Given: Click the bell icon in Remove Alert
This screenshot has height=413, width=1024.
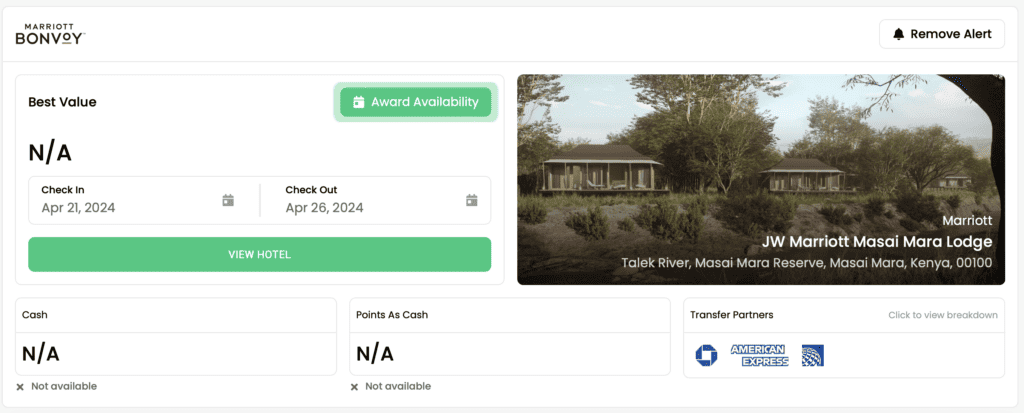Looking at the screenshot, I should pos(899,34).
